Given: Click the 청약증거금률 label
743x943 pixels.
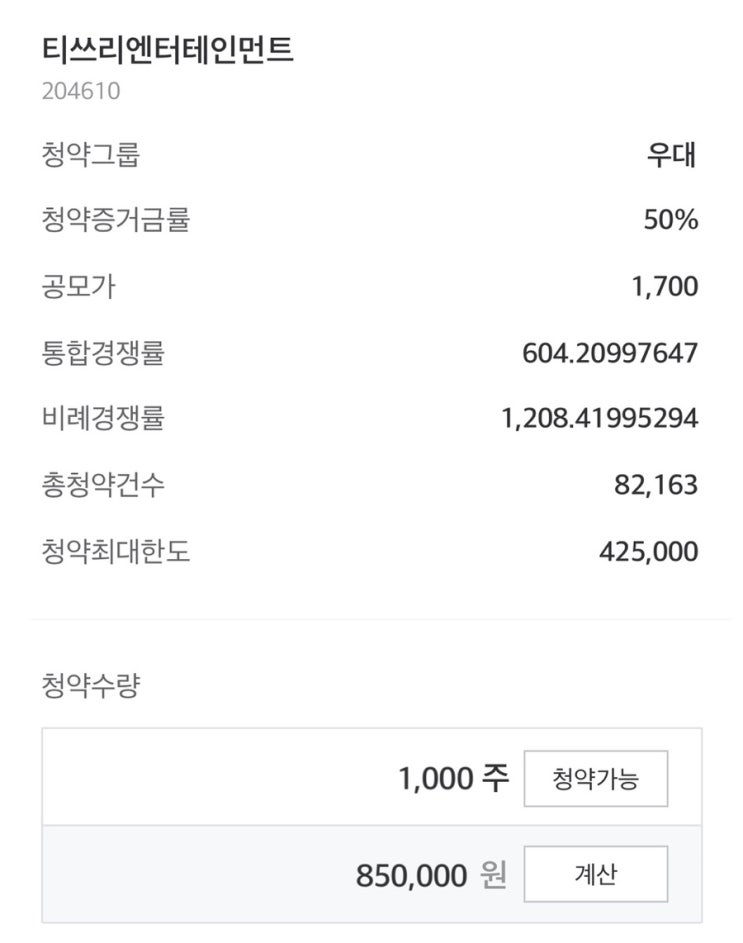Looking at the screenshot, I should (x=116, y=220).
